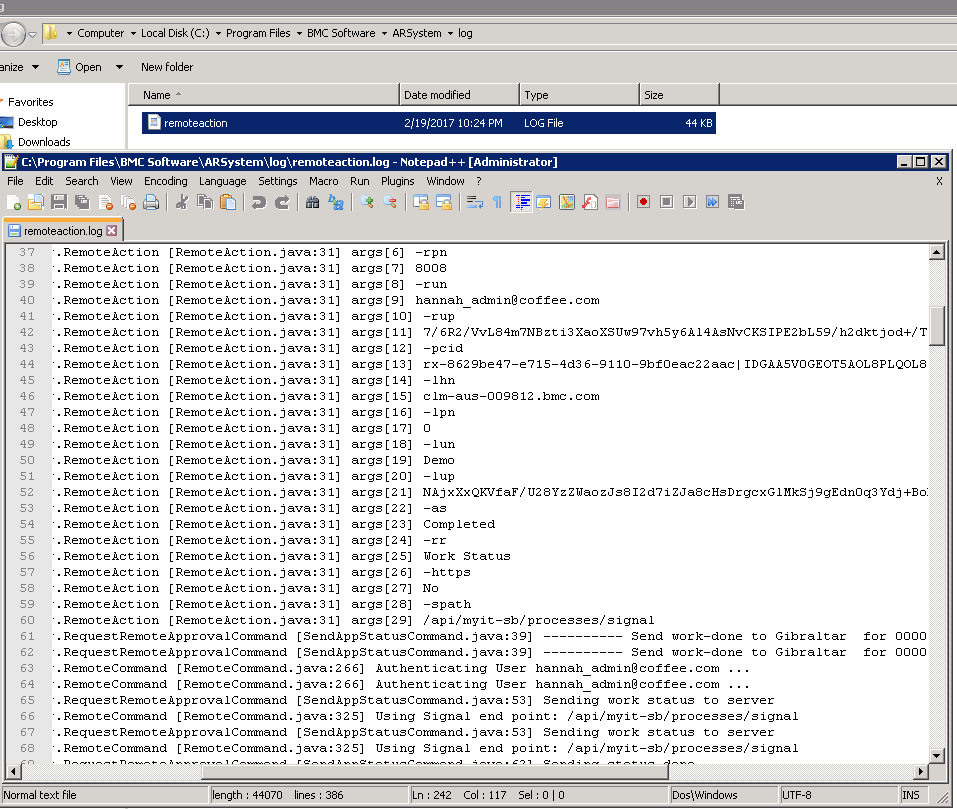Screen dimensions: 957x809
Task: Open the ? help menu
Action: tap(478, 181)
